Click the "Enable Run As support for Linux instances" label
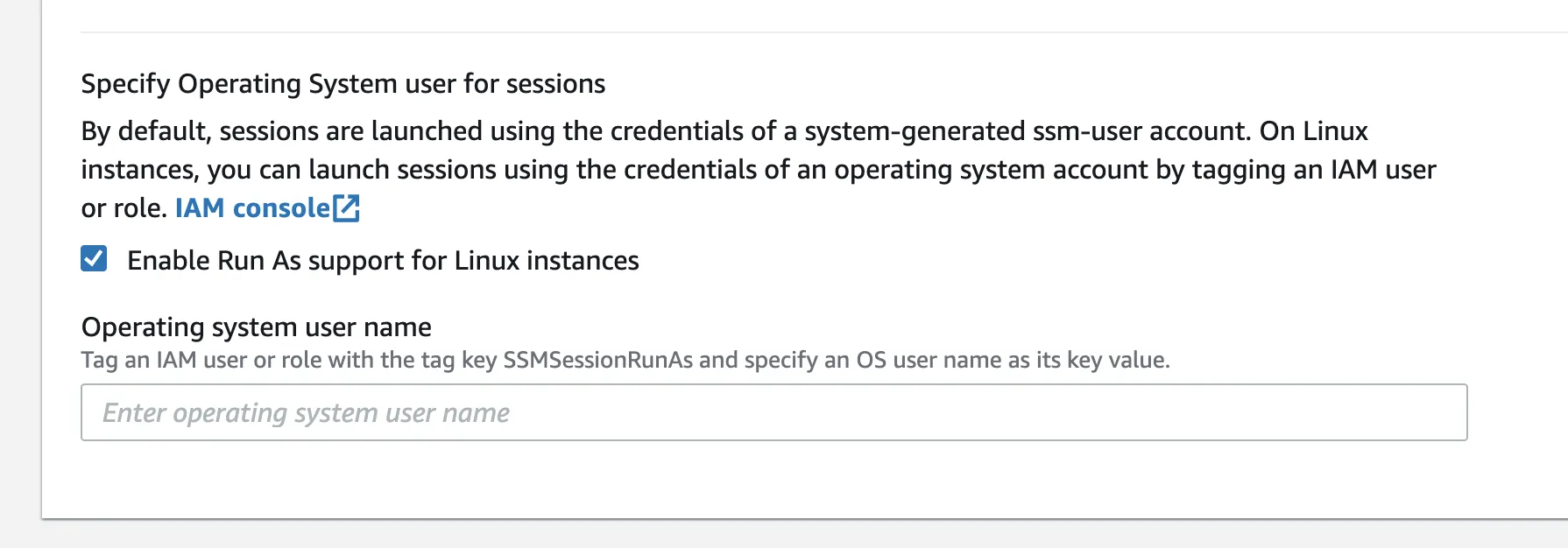Viewport: 1568px width, 548px height. point(383,261)
